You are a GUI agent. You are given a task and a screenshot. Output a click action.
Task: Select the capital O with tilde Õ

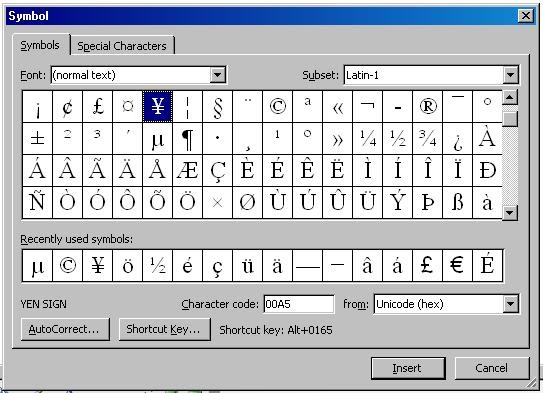(158, 203)
